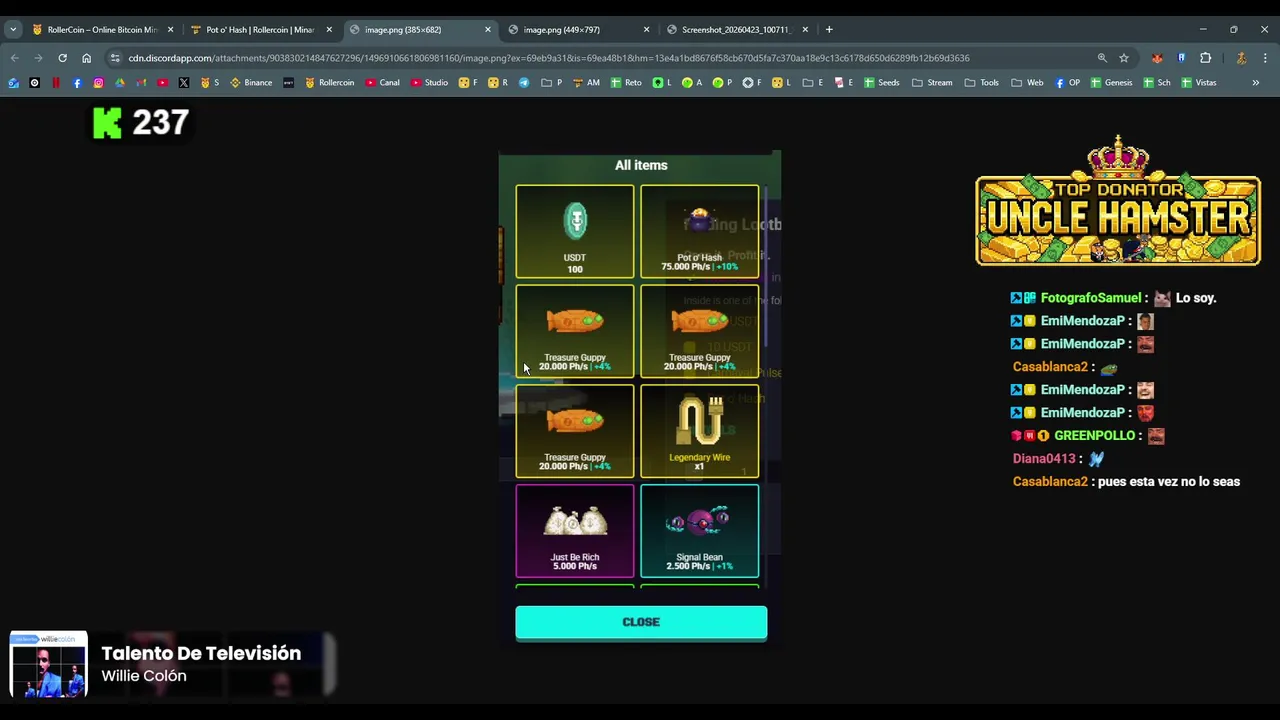
Task: Open the Genesis spreadsheet bookmark
Action: point(1111,83)
